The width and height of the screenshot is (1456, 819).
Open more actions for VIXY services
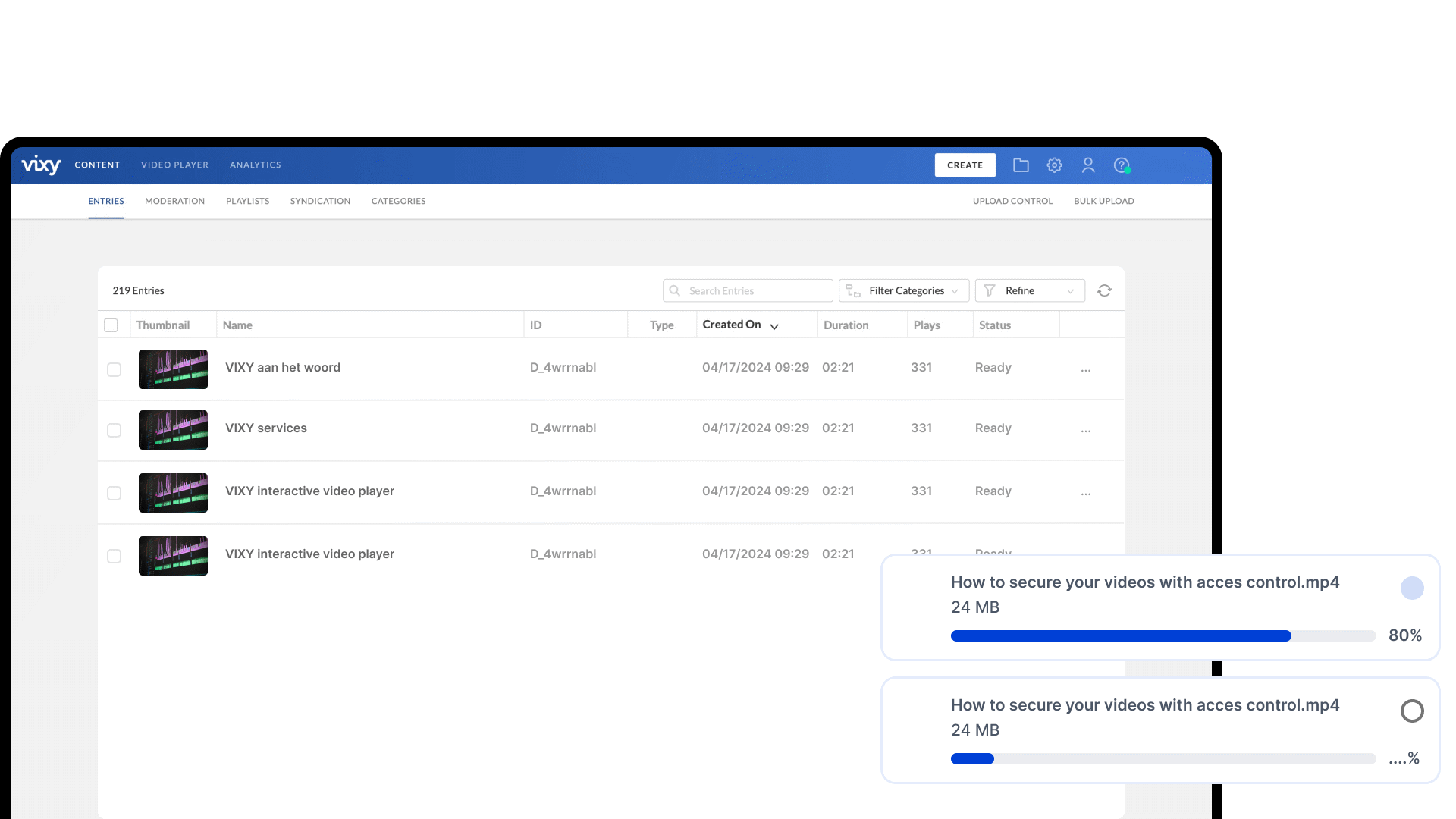click(1086, 431)
